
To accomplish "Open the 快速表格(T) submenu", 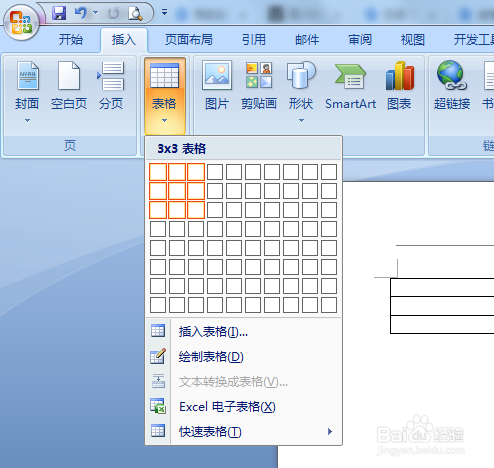I will point(244,431).
